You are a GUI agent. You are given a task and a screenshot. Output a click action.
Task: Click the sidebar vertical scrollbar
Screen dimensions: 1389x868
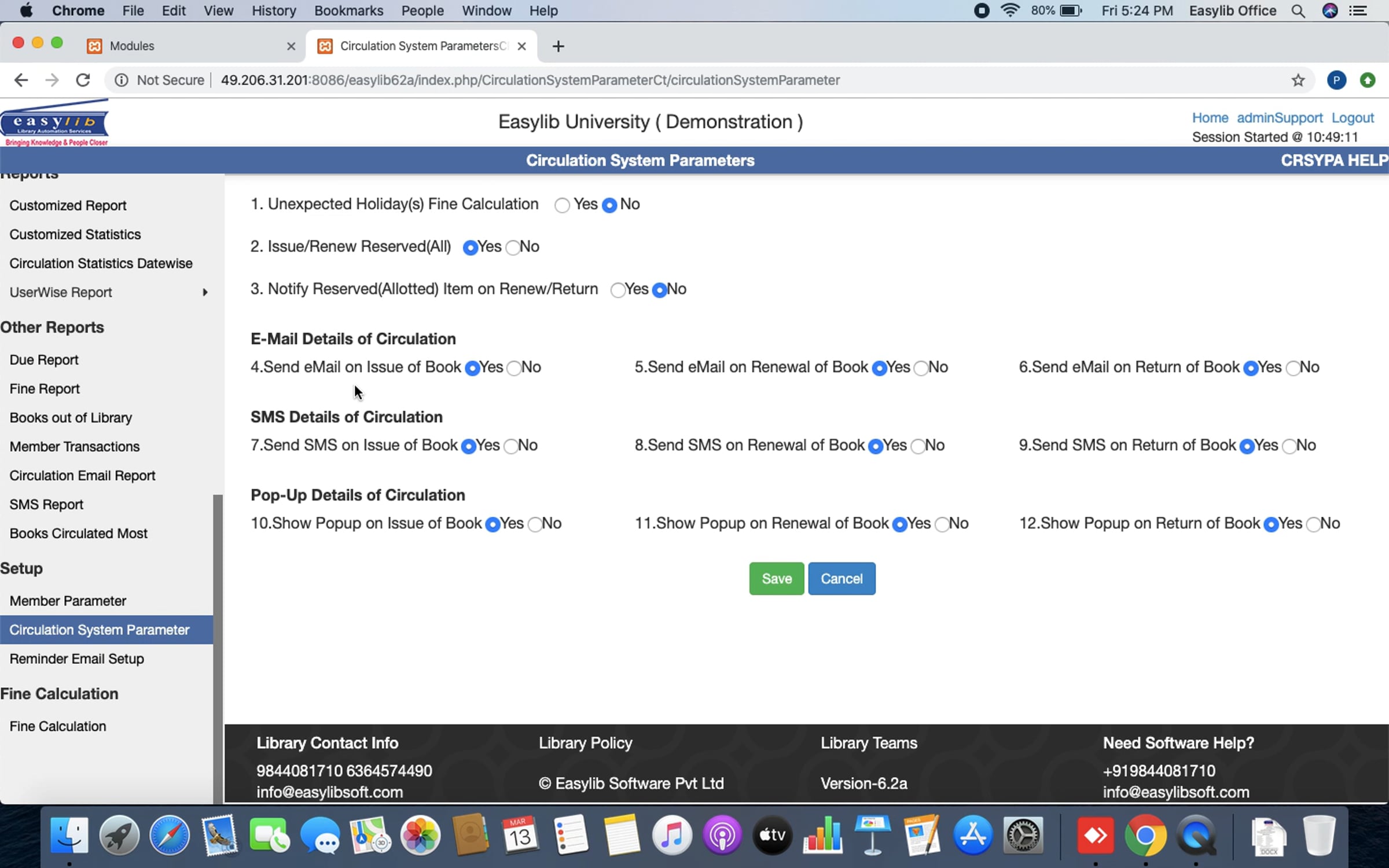pyautogui.click(x=218, y=648)
